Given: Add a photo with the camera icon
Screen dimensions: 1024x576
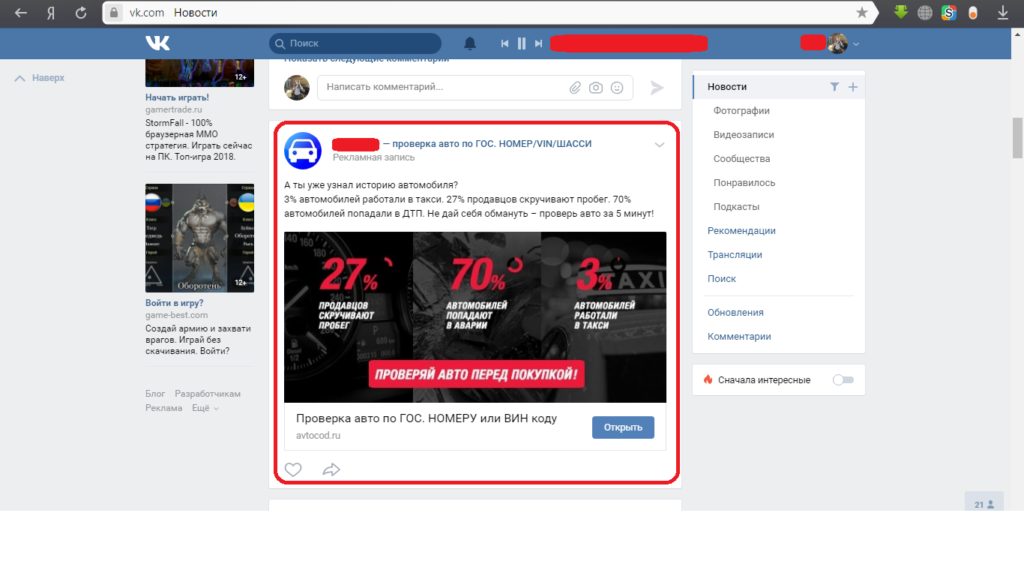Looking at the screenshot, I should [596, 88].
